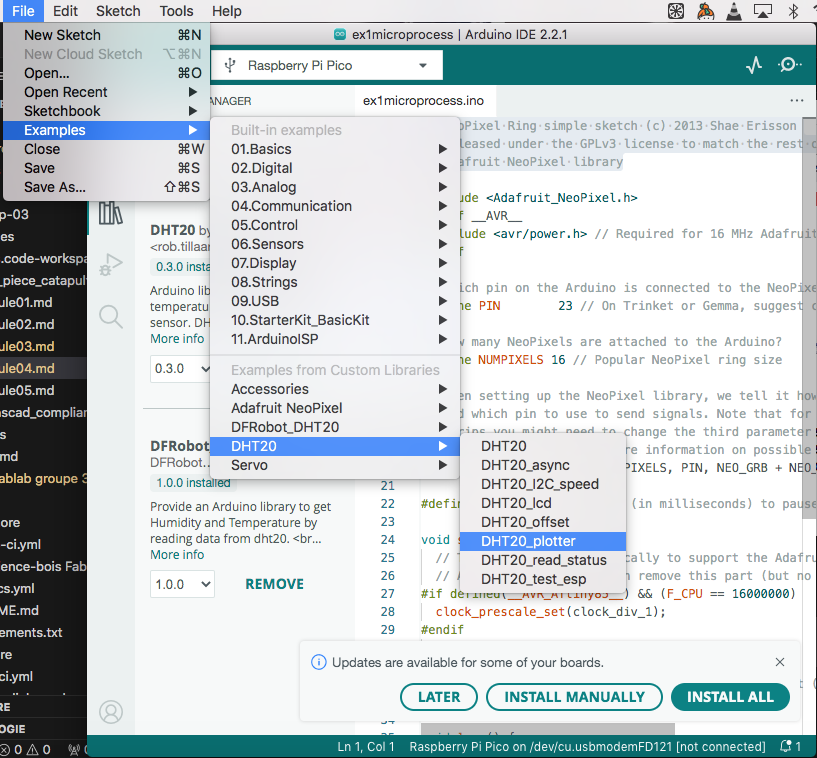Open Sketchbook submenu in File menu
The width and height of the screenshot is (817, 758).
pos(106,111)
